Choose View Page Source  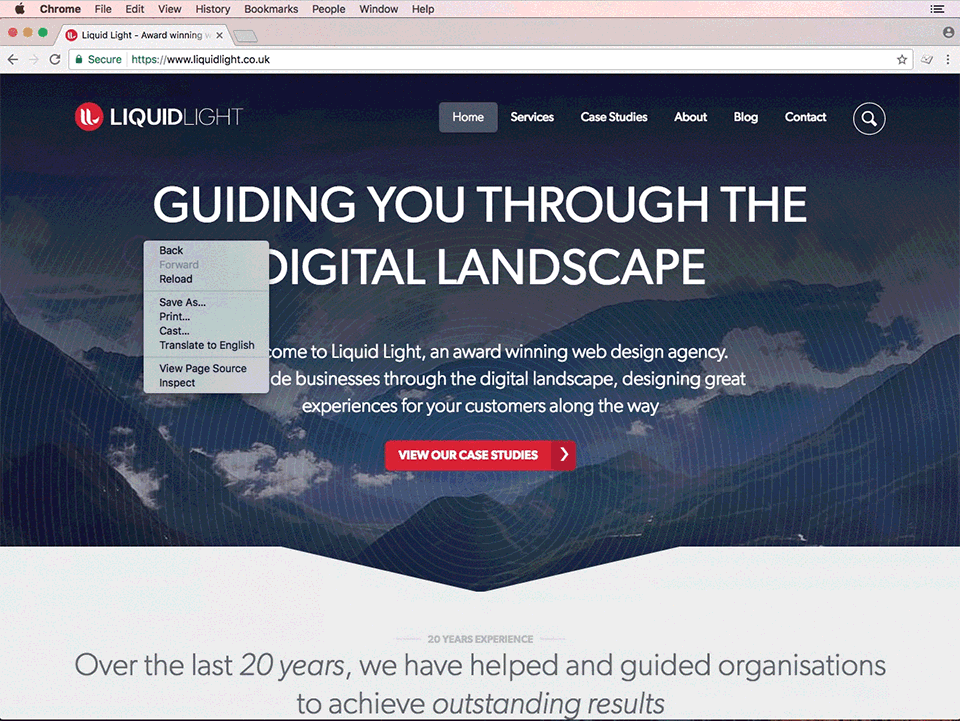206,368
